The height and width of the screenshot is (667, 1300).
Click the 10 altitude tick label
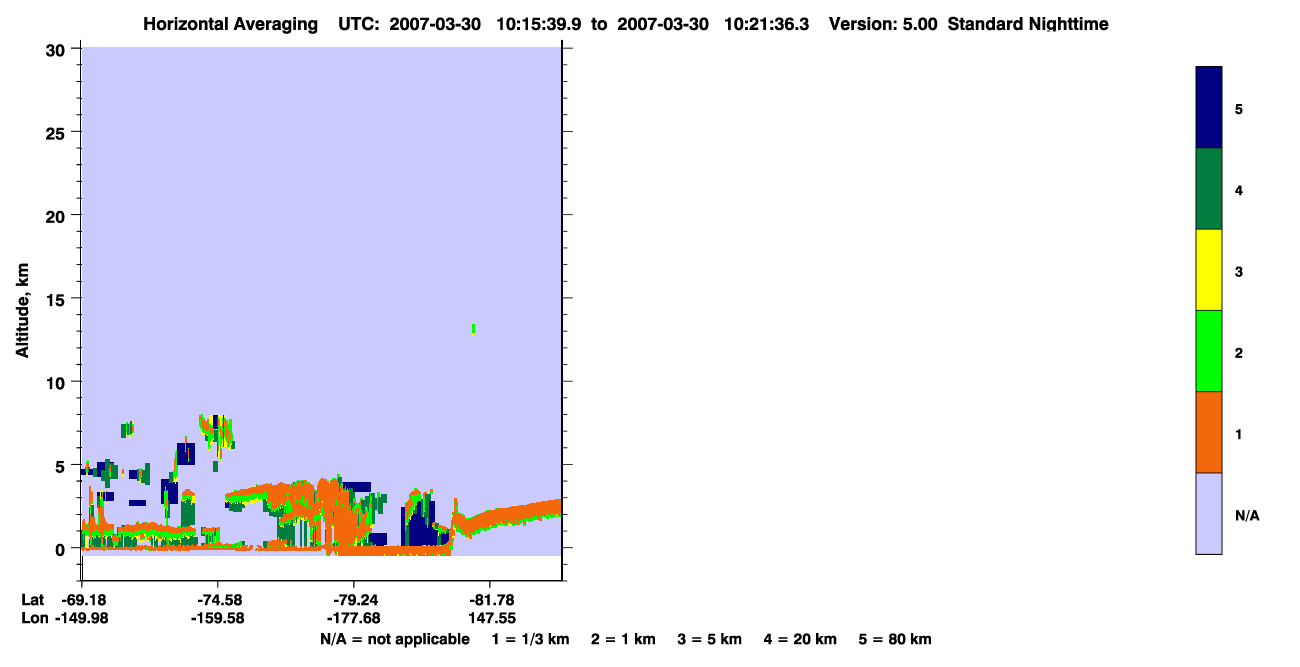coord(58,382)
